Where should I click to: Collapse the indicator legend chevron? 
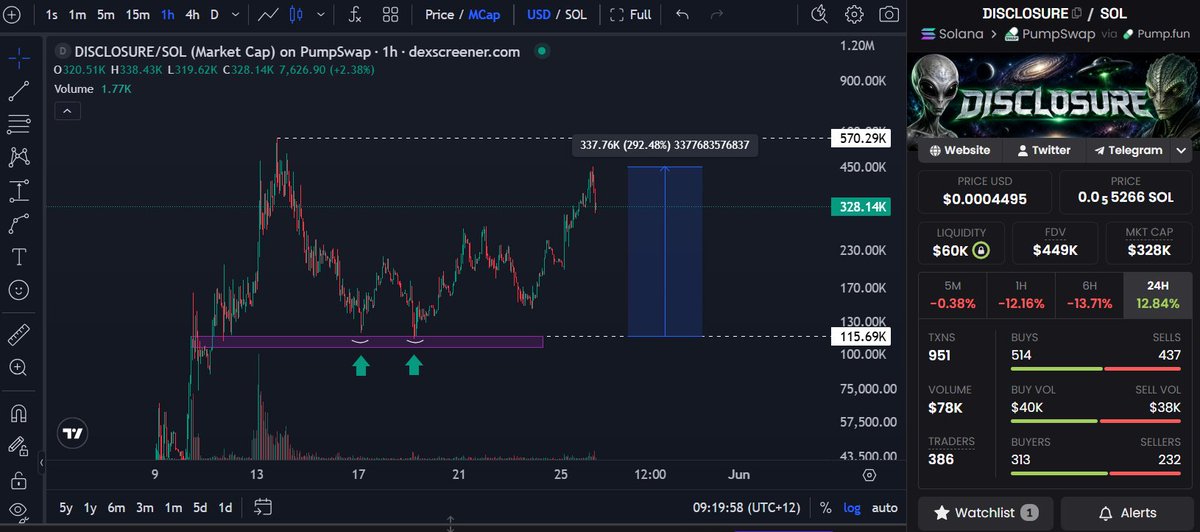coord(68,111)
